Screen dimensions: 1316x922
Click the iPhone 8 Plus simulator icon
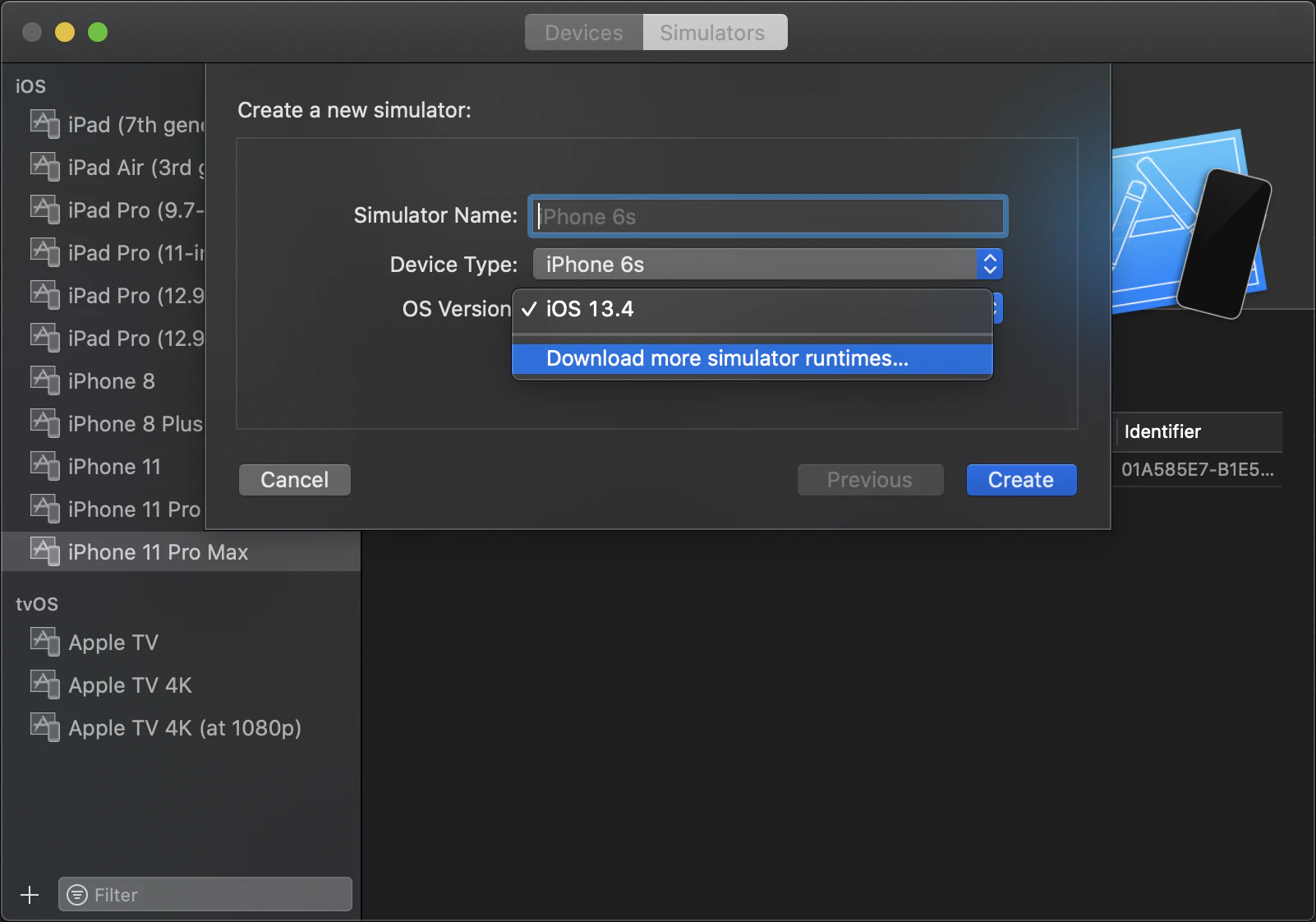(45, 424)
